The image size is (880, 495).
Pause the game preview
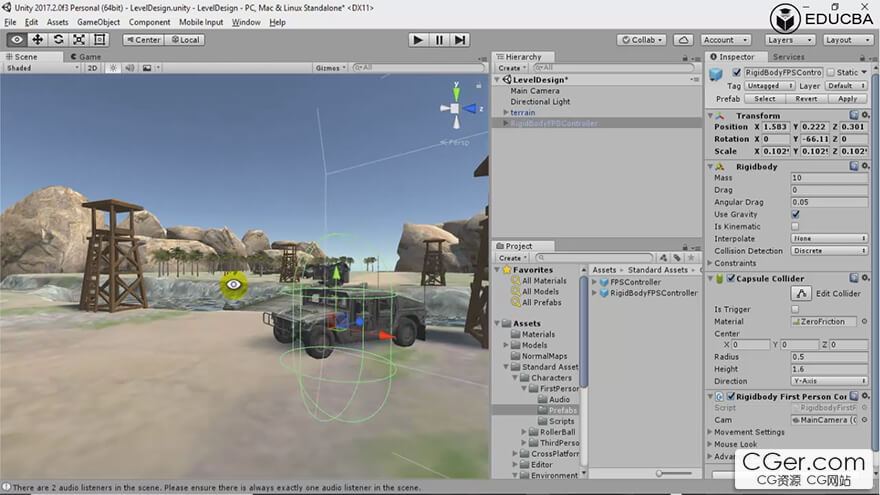pos(439,40)
